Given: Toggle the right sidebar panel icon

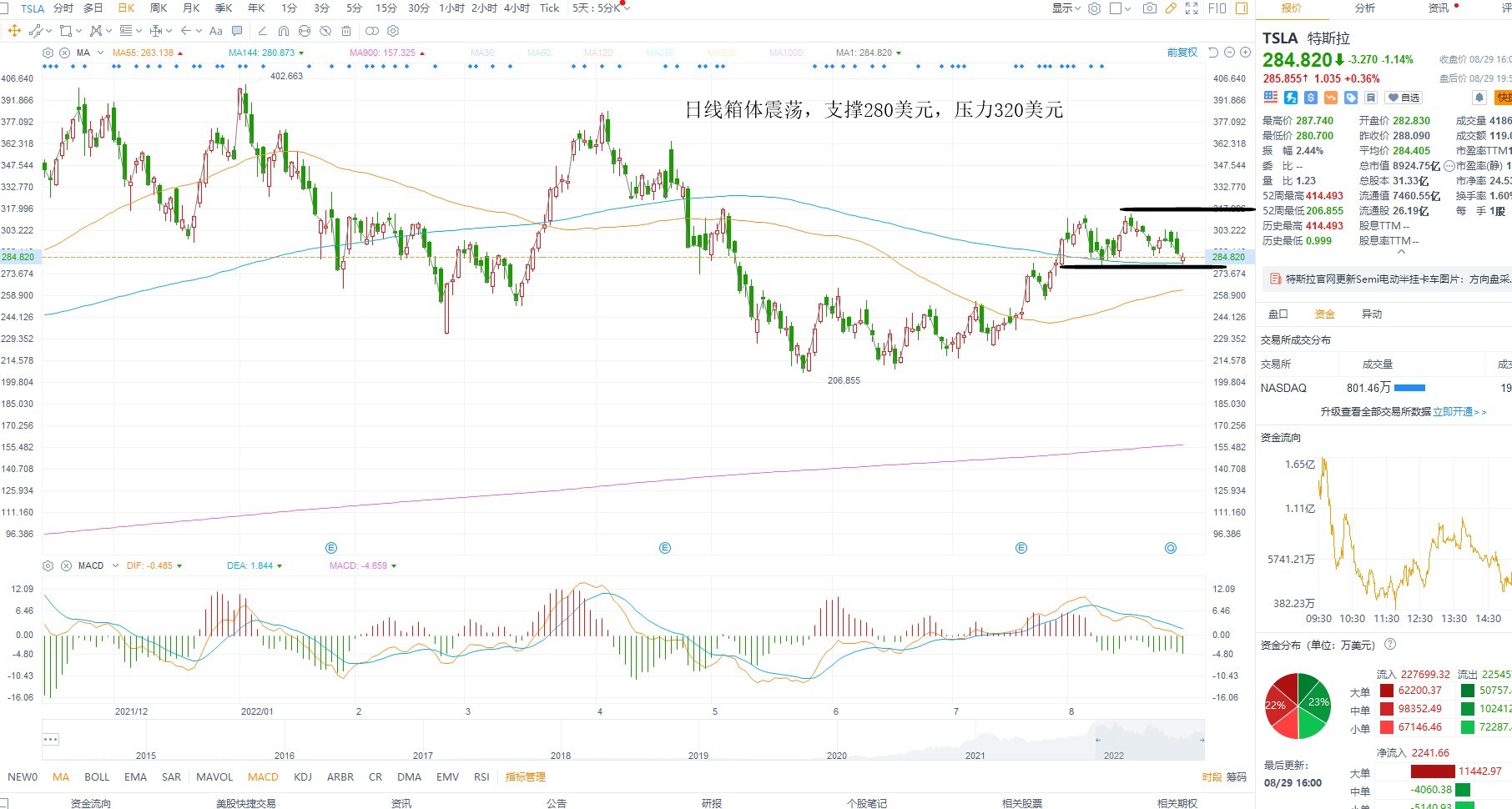Looking at the screenshot, I should point(1242,8).
